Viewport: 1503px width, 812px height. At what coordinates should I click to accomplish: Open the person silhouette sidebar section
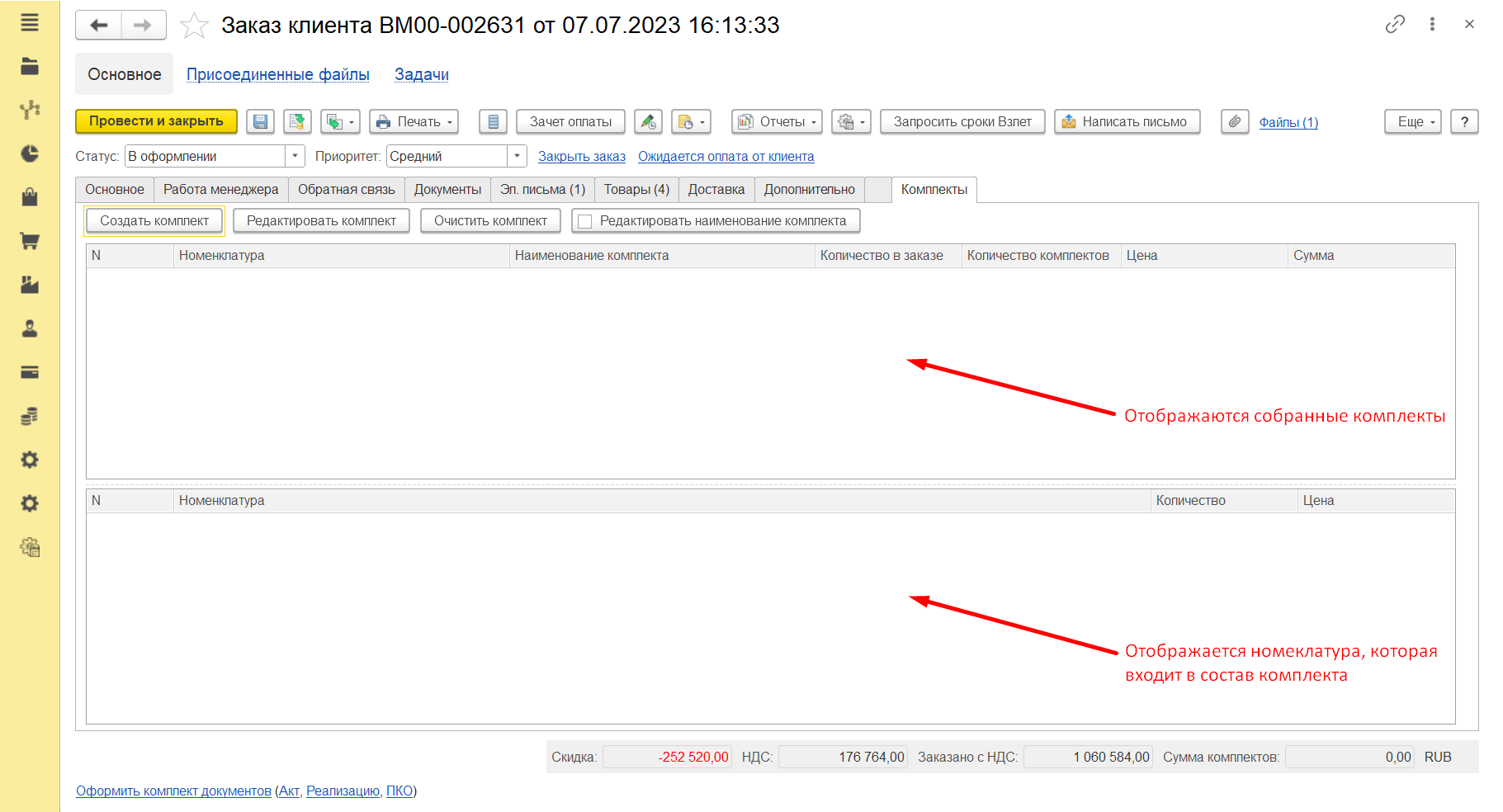pyautogui.click(x=30, y=328)
